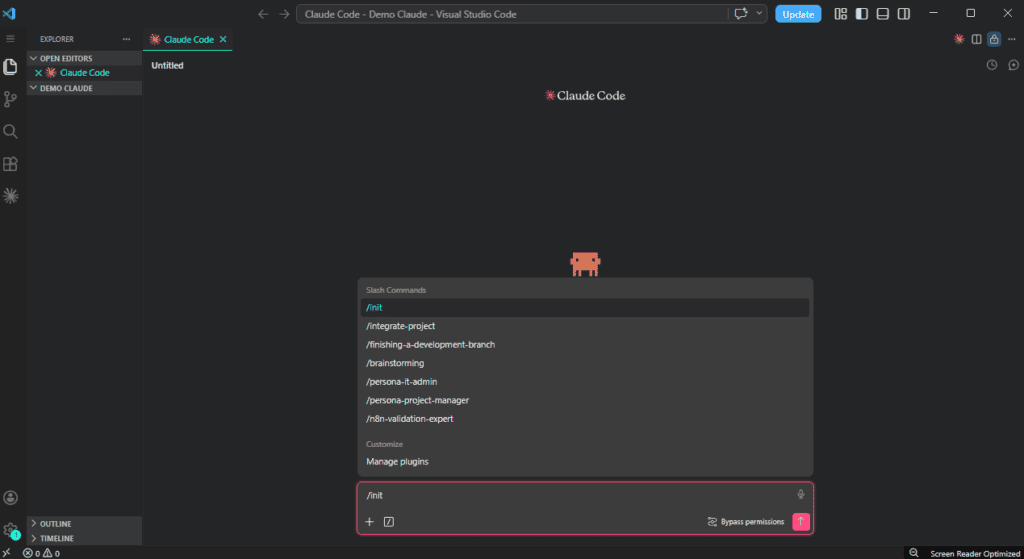1024x559 pixels.
Task: Open the chat dropdown arrow in title bar
Action: (x=760, y=14)
